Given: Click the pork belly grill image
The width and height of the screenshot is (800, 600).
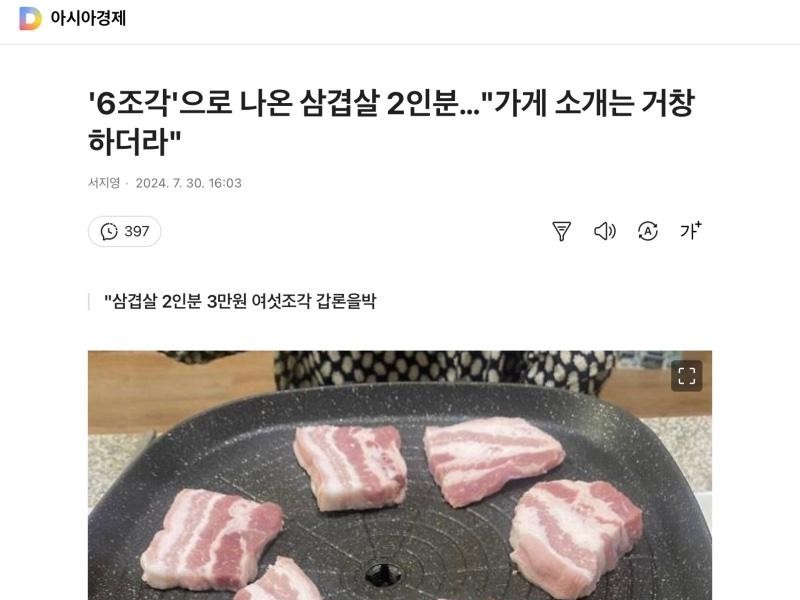Looking at the screenshot, I should click(x=400, y=475).
